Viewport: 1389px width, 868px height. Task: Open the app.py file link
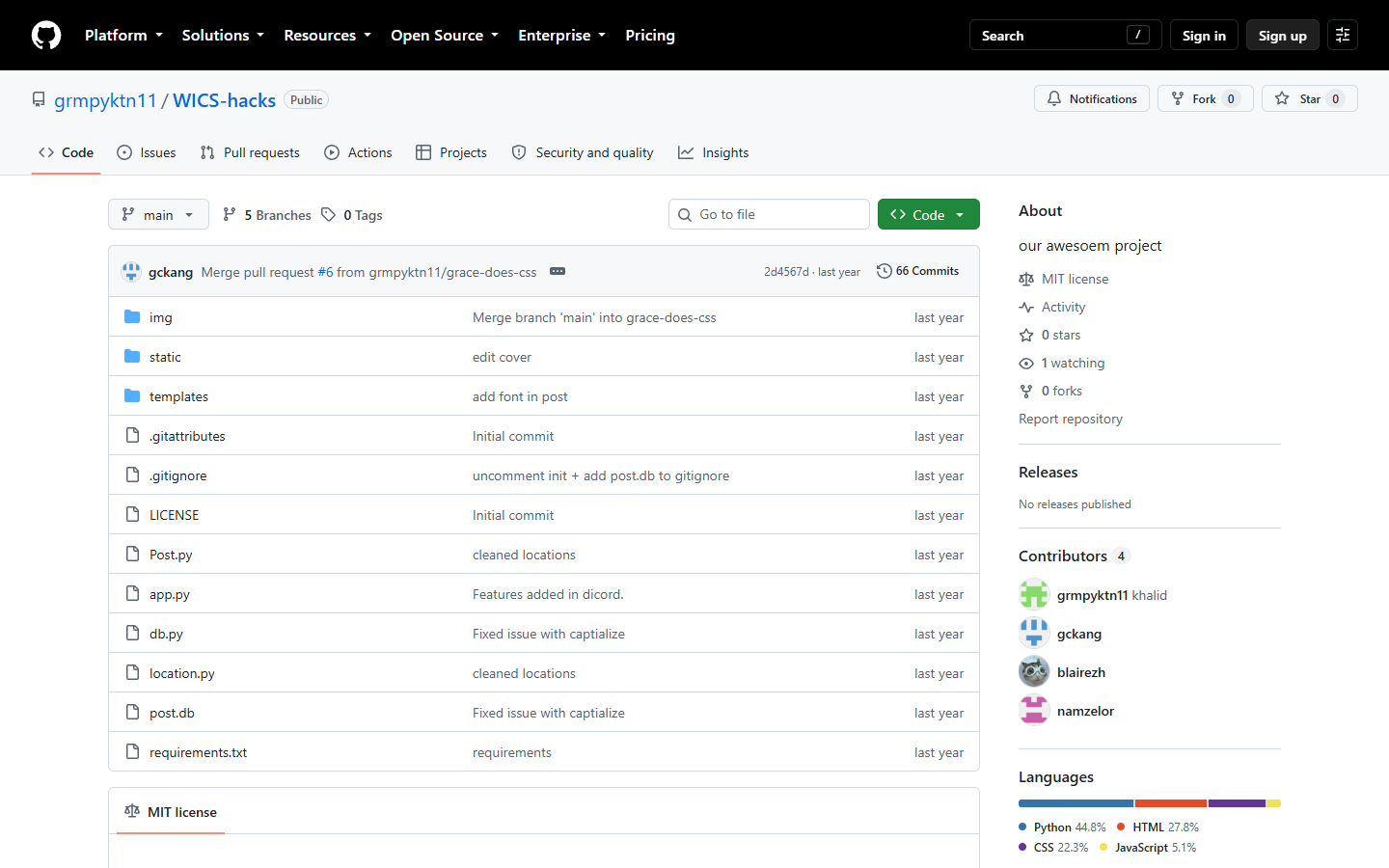pyautogui.click(x=170, y=594)
